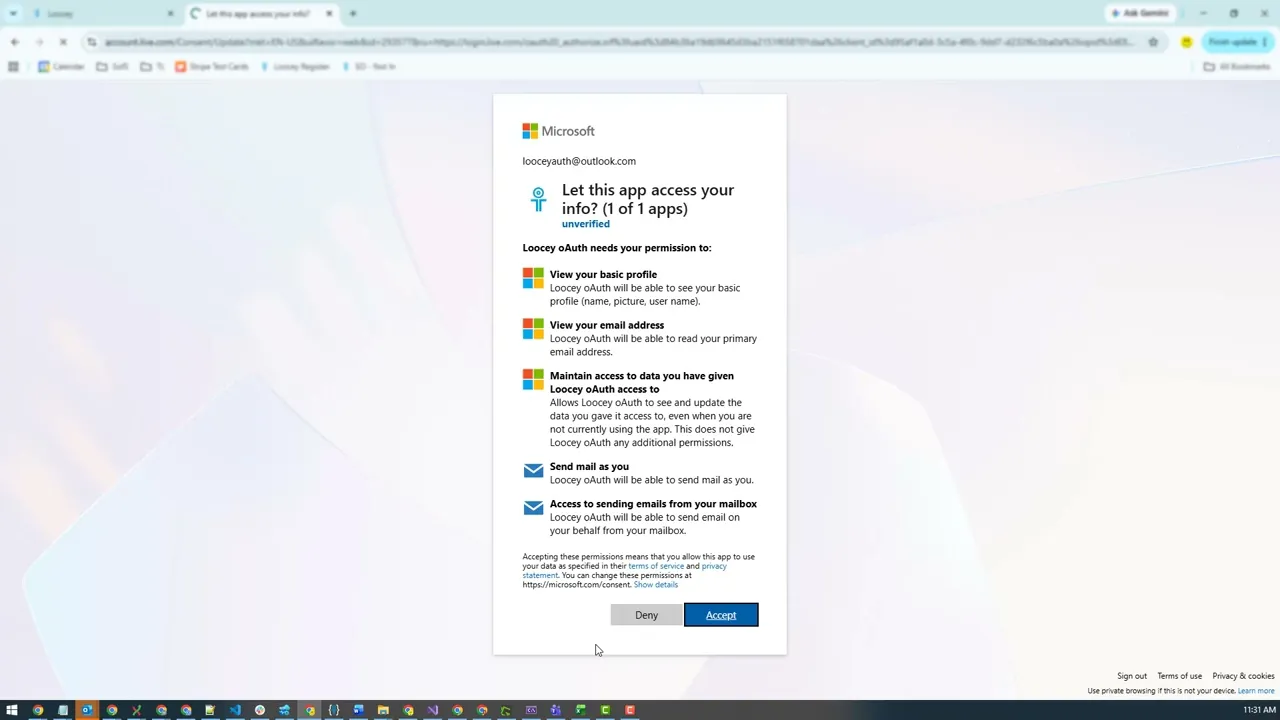1280x720 pixels.
Task: Open the purple terminal icon in taskbar
Action: coord(531,710)
